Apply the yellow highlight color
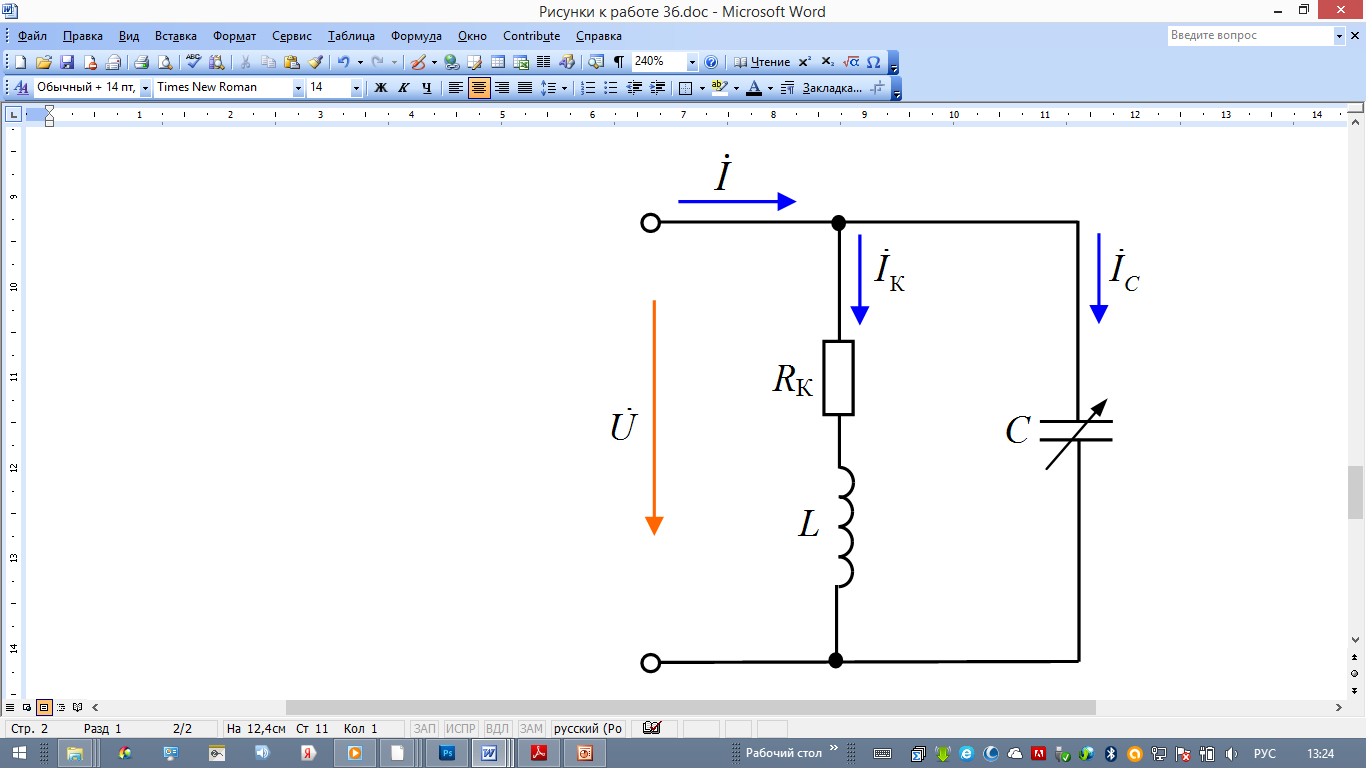Screen dimensions: 1366x768 (x=721, y=88)
